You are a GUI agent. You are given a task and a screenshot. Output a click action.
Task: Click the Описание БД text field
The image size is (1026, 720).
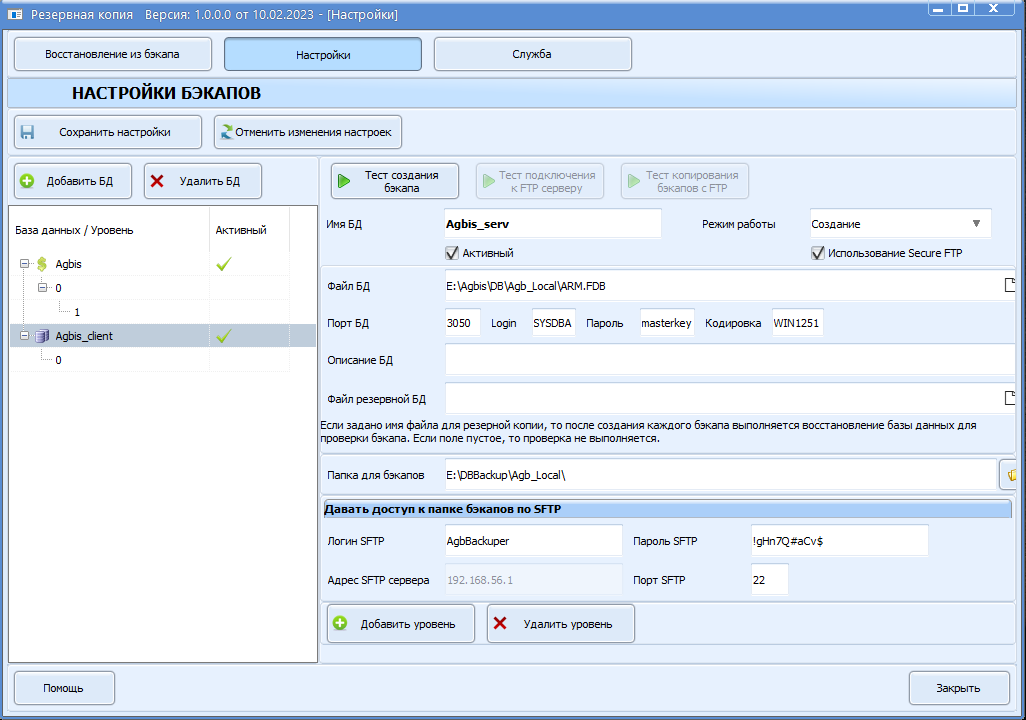(x=730, y=360)
